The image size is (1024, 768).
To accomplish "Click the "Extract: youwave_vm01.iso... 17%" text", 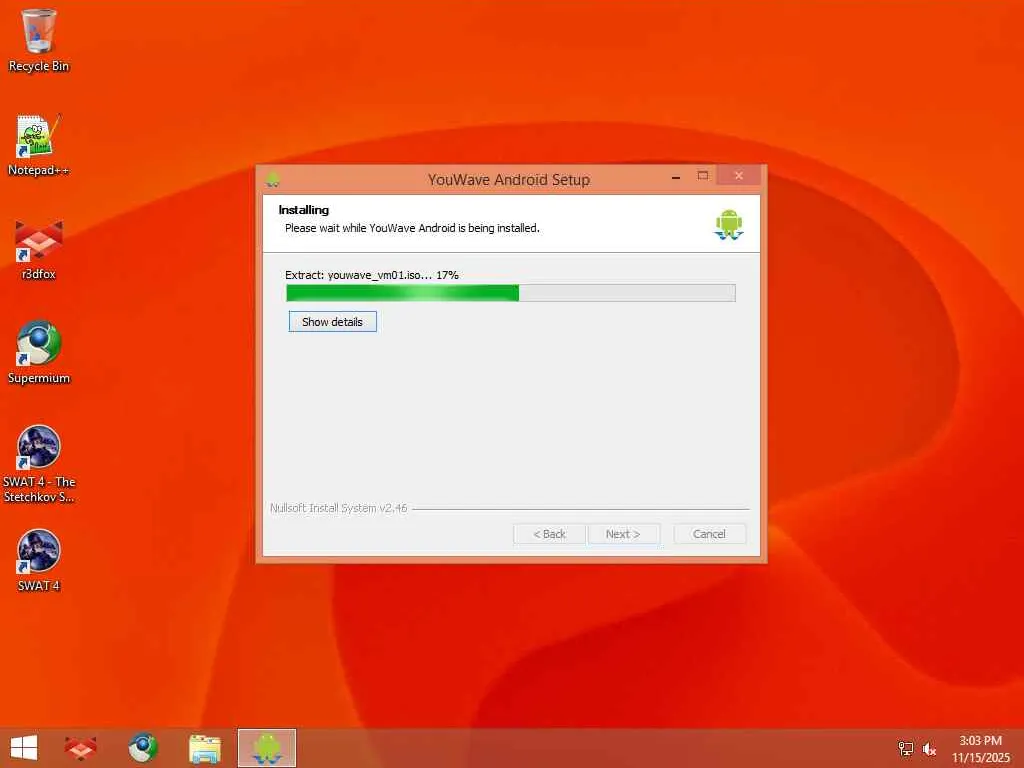I will pos(372,275).
